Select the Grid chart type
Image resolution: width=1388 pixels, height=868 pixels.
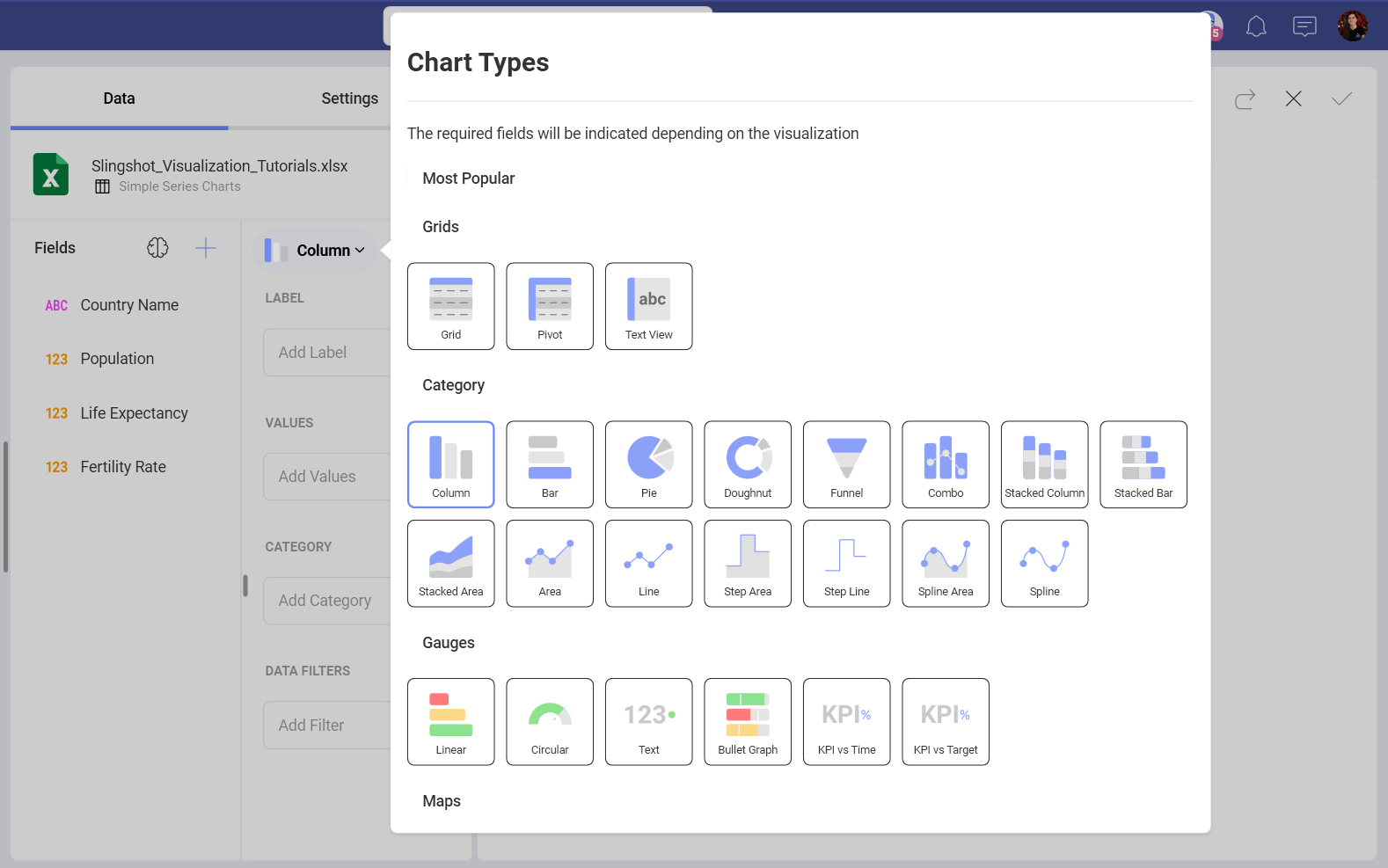click(451, 306)
